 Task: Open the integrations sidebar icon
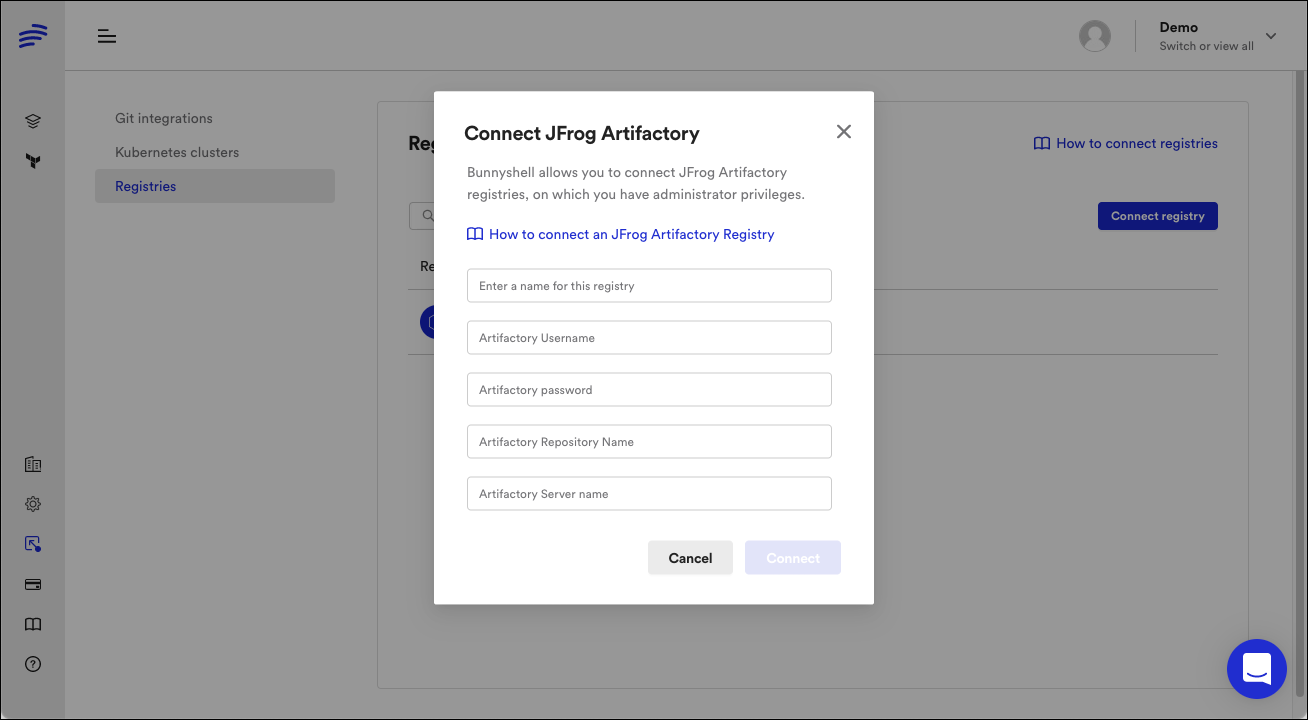click(33, 544)
